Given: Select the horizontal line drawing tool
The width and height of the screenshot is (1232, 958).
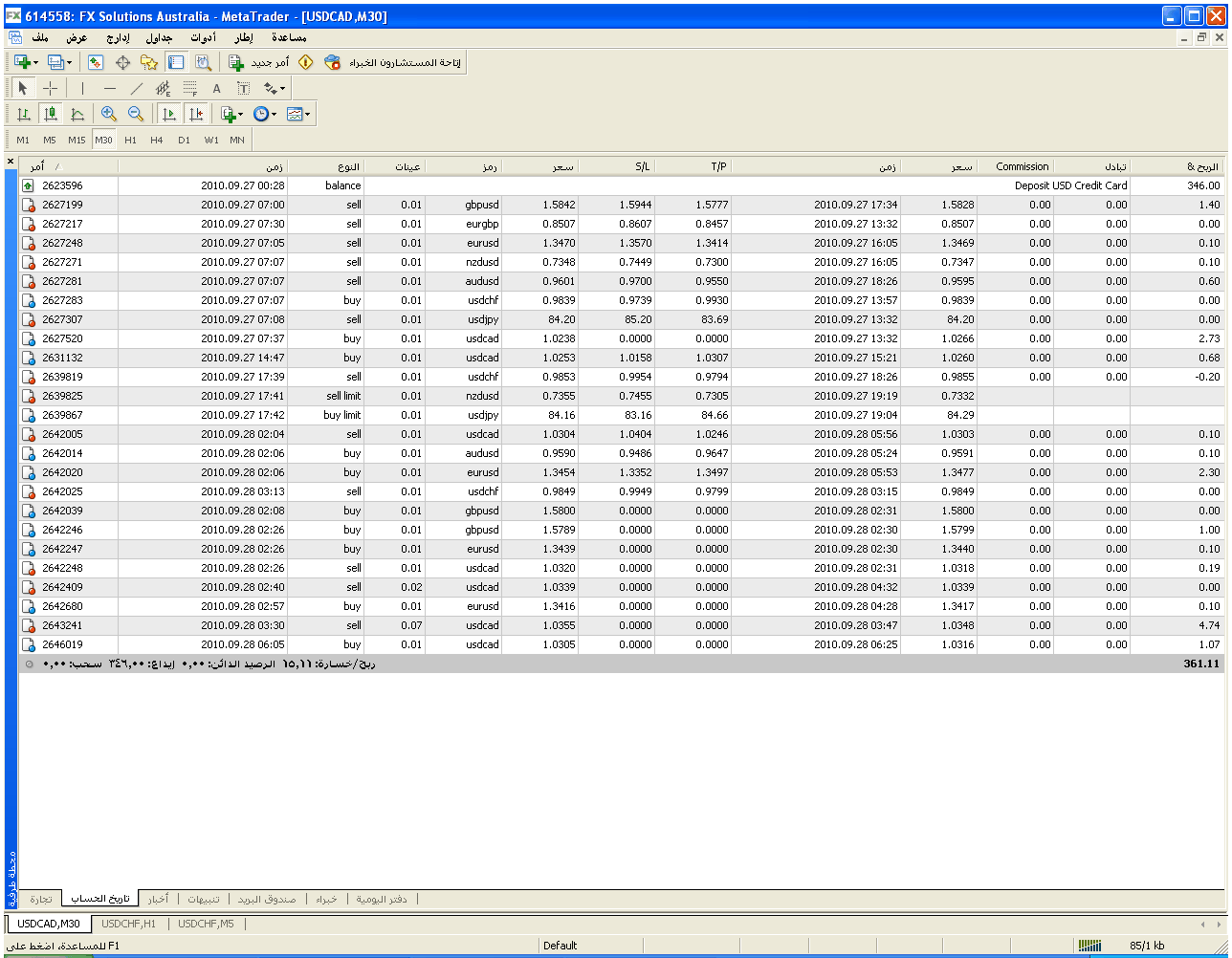Looking at the screenshot, I should pos(109,88).
